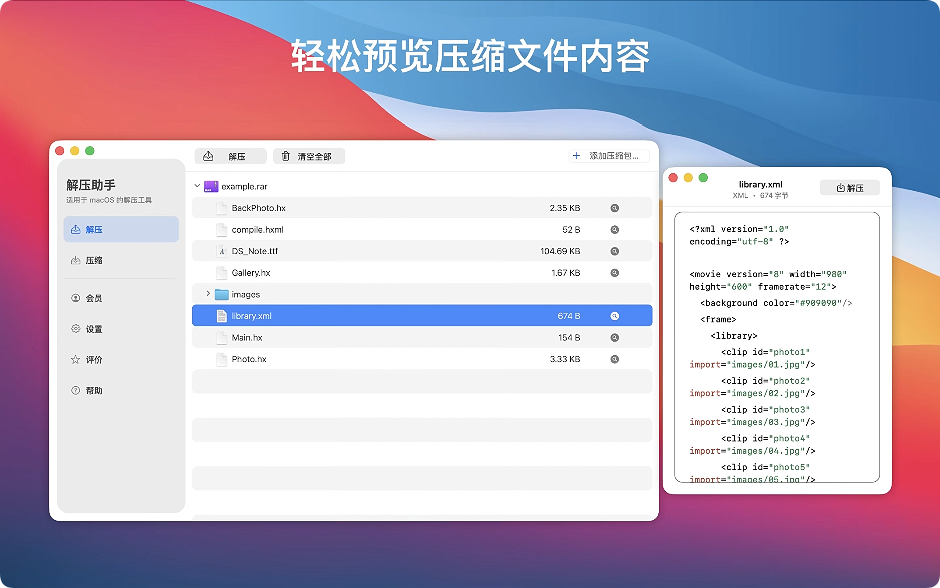Viewport: 940px width, 588px height.
Task: Click the example.rar archive name
Action: [x=244, y=186]
